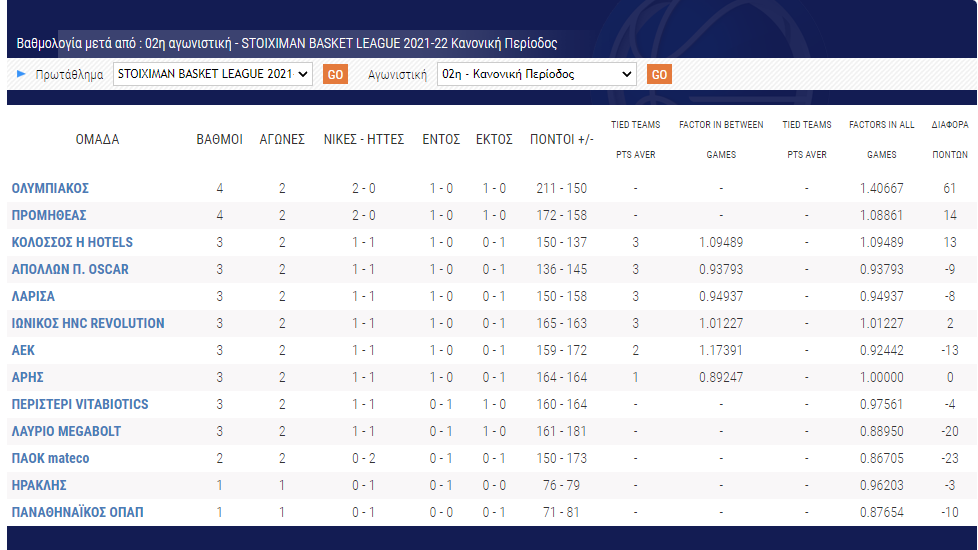
Task: Select ΠΑΟΚ mateco team link
Action: click(x=50, y=458)
